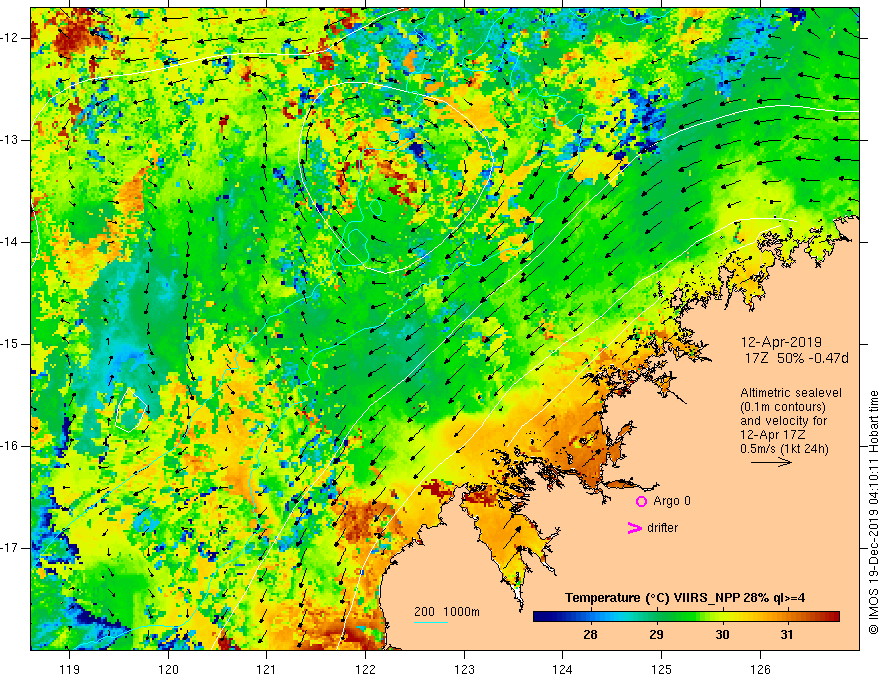Click the longitude axis label 119
Viewport: 880px width, 680px height.
click(x=70, y=669)
